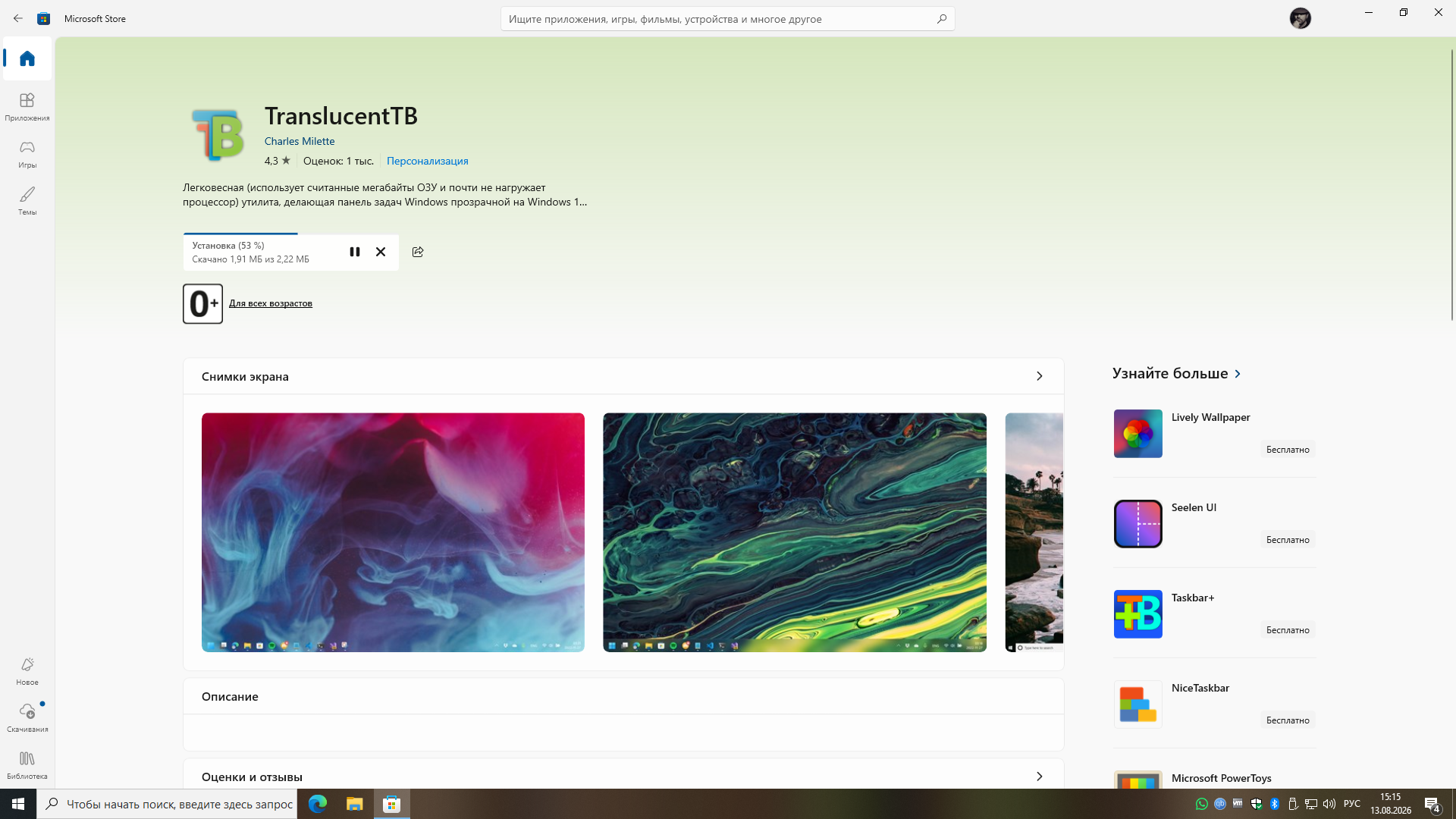Expand the Узнайте больше chevron

point(1238,374)
